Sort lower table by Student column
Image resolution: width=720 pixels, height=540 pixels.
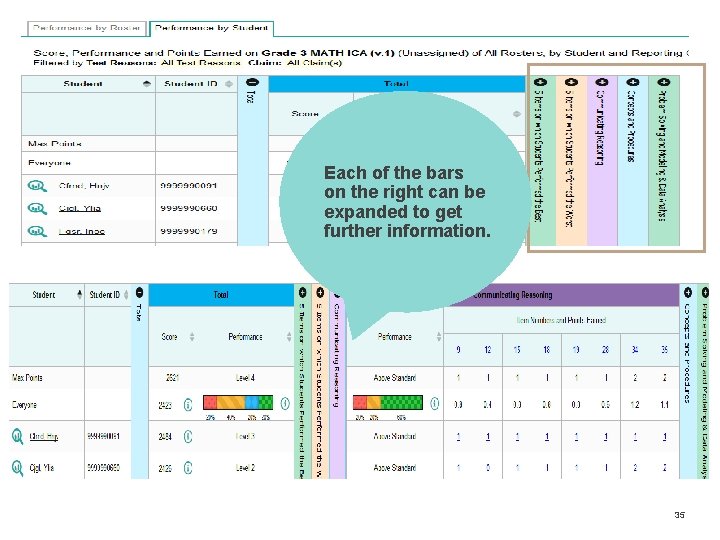point(79,294)
